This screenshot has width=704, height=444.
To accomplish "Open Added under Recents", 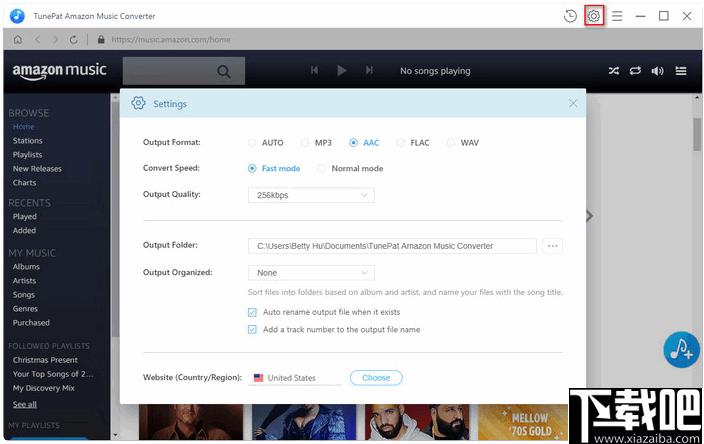I will click(24, 230).
